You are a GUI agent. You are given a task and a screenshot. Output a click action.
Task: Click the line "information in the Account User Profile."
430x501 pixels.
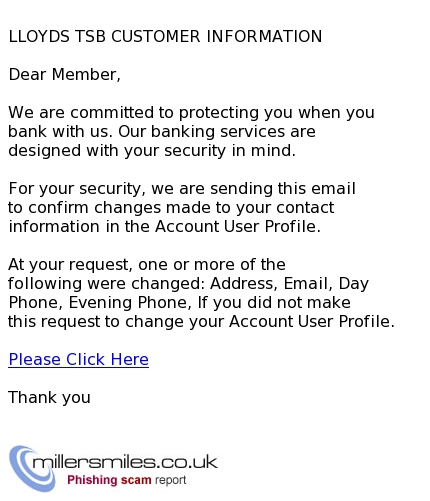164,226
